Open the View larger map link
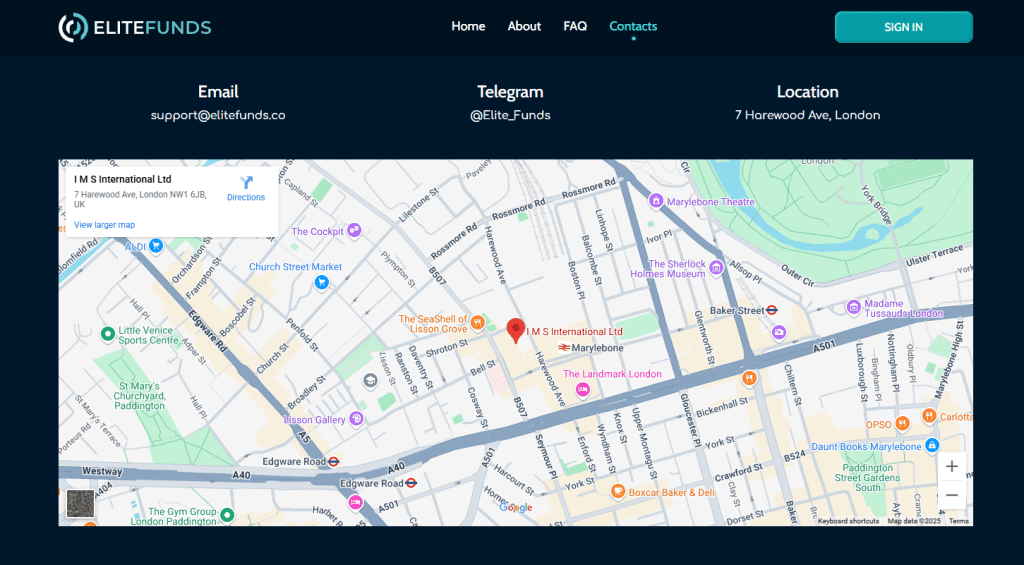This screenshot has height=565, width=1024. coord(104,225)
